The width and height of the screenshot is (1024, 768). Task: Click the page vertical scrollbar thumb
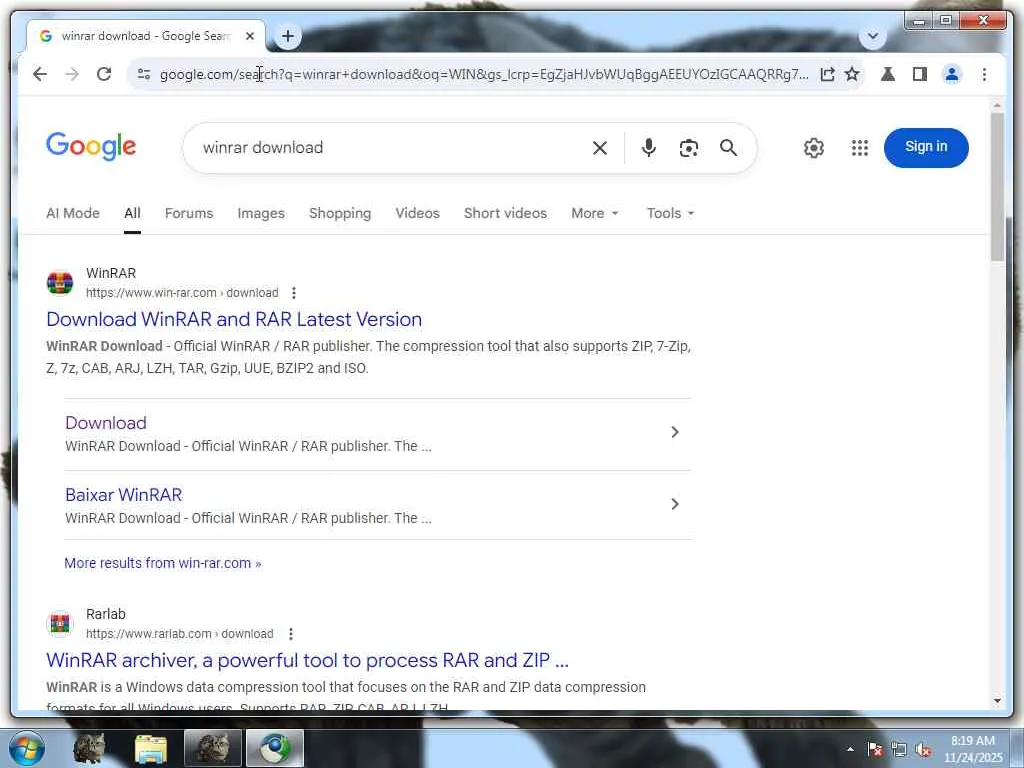pos(997,187)
